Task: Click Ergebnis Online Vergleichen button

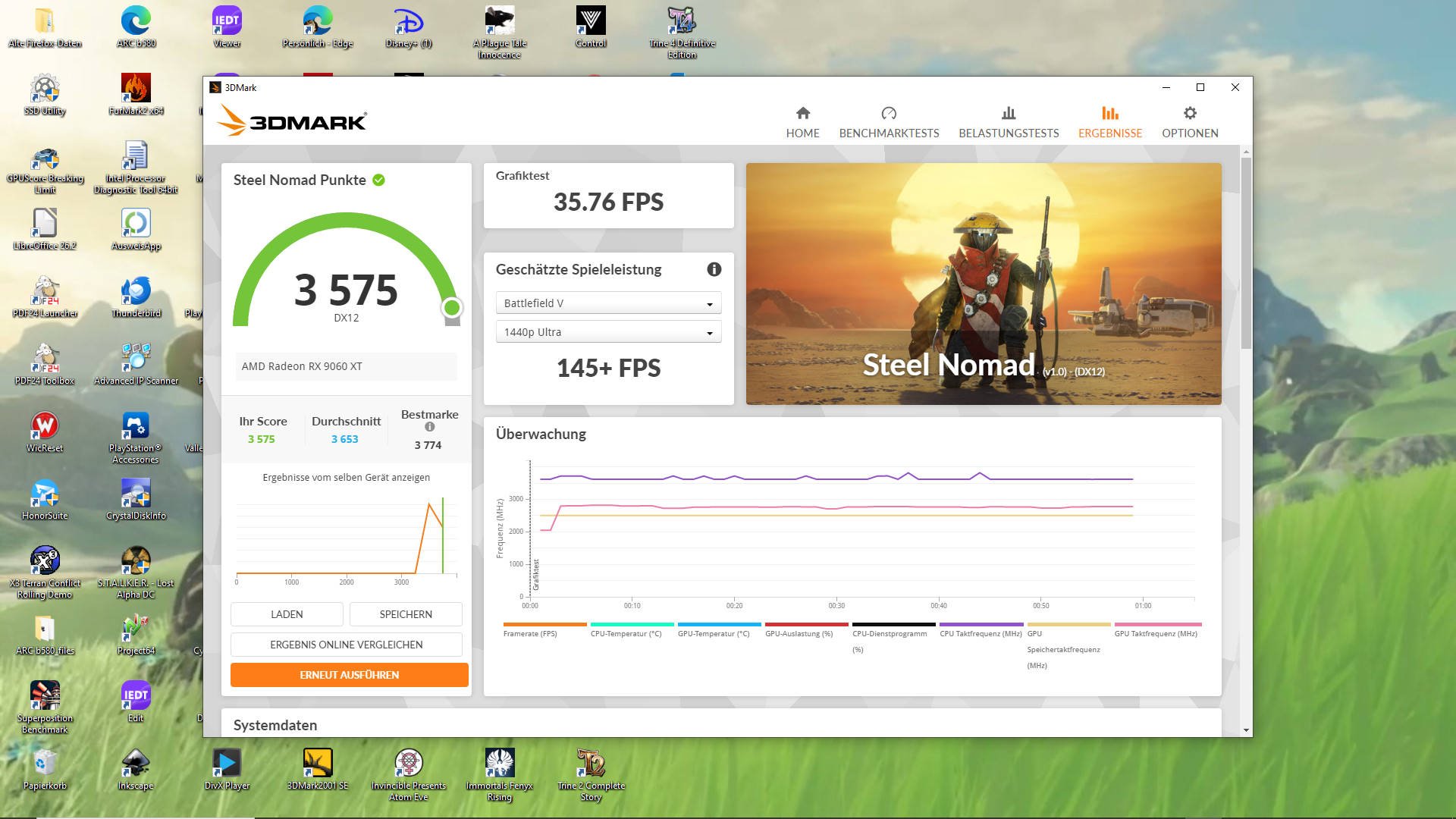Action: [x=346, y=645]
